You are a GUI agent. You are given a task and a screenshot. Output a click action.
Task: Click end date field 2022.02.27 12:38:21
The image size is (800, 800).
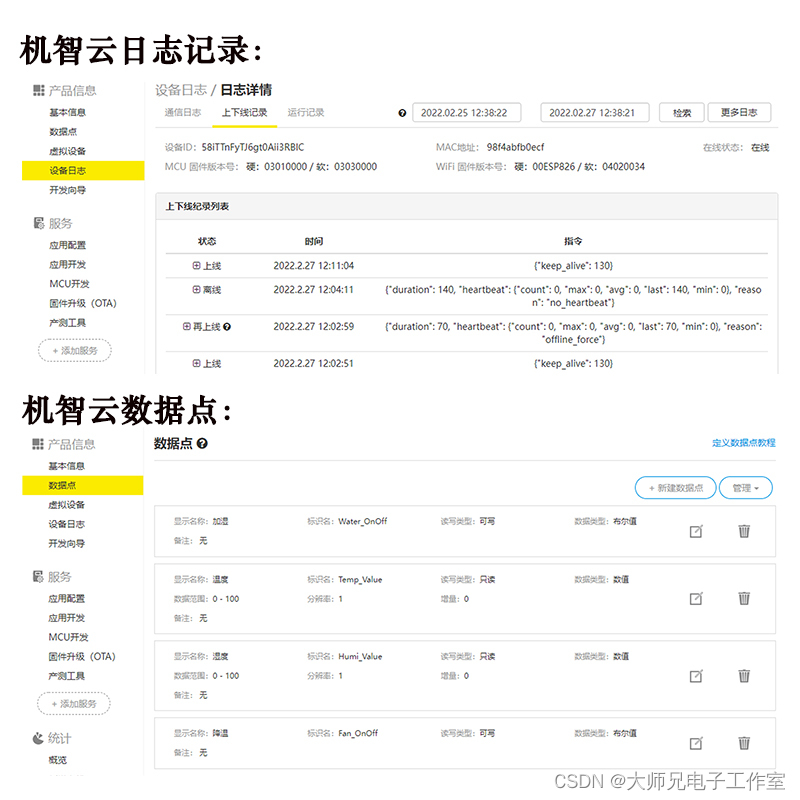point(594,112)
